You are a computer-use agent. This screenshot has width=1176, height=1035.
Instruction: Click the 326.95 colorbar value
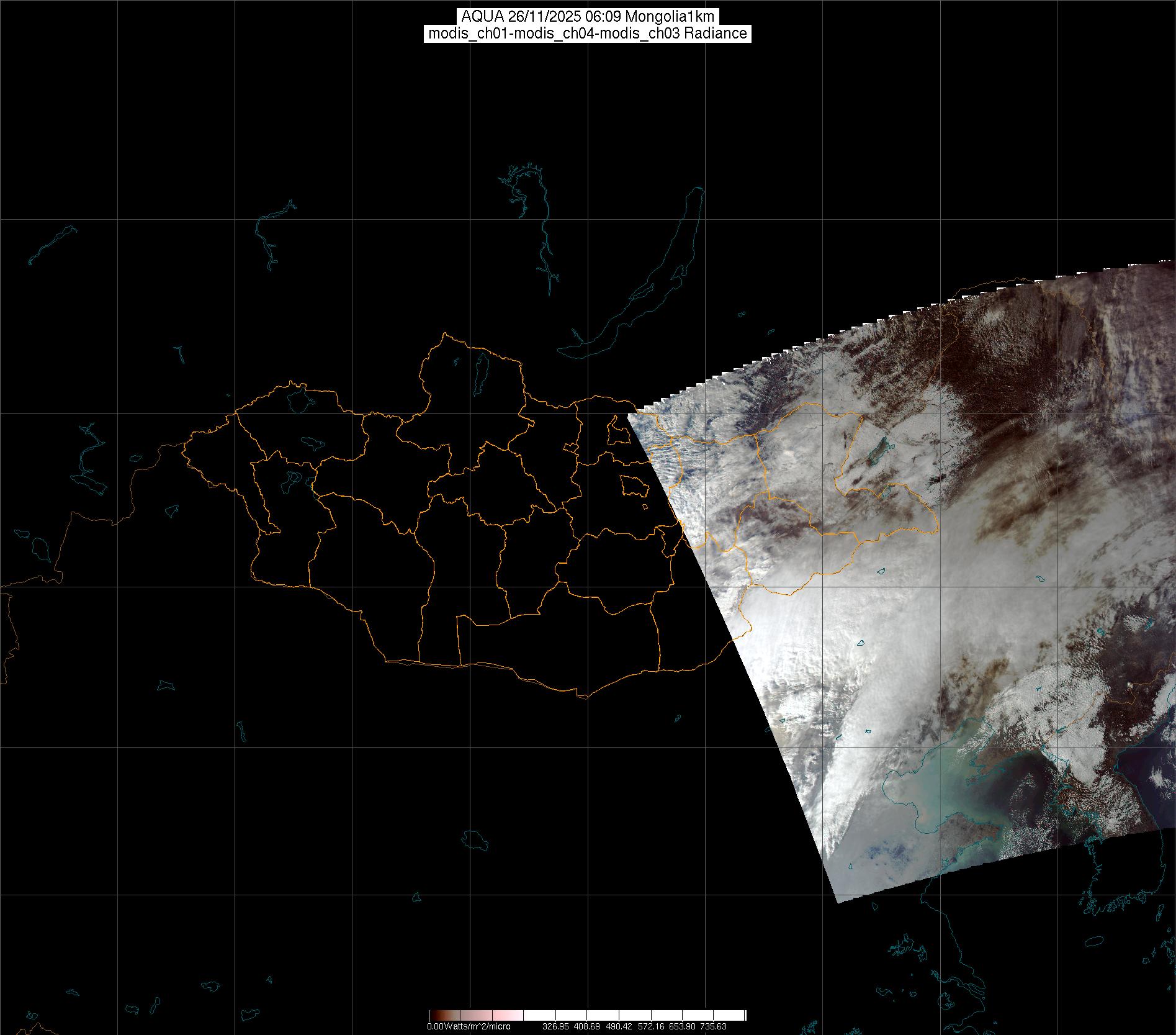(555, 1026)
